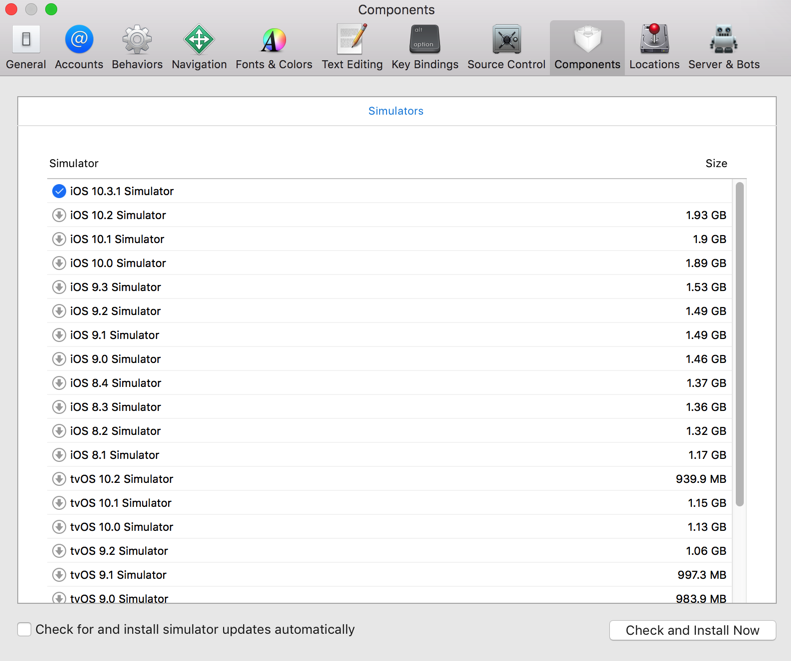The image size is (791, 661).
Task: Enable automatic simulator updates checkbox
Action: (24, 629)
